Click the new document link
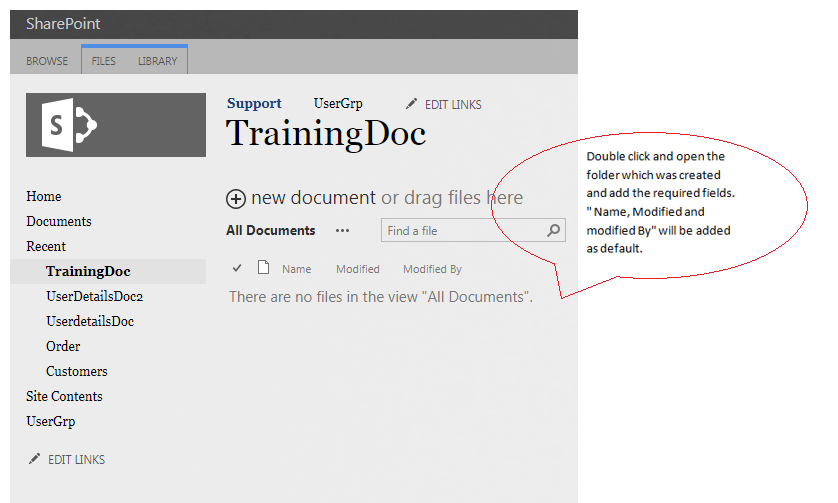Screen dimensions: 838x503 pos(314,198)
